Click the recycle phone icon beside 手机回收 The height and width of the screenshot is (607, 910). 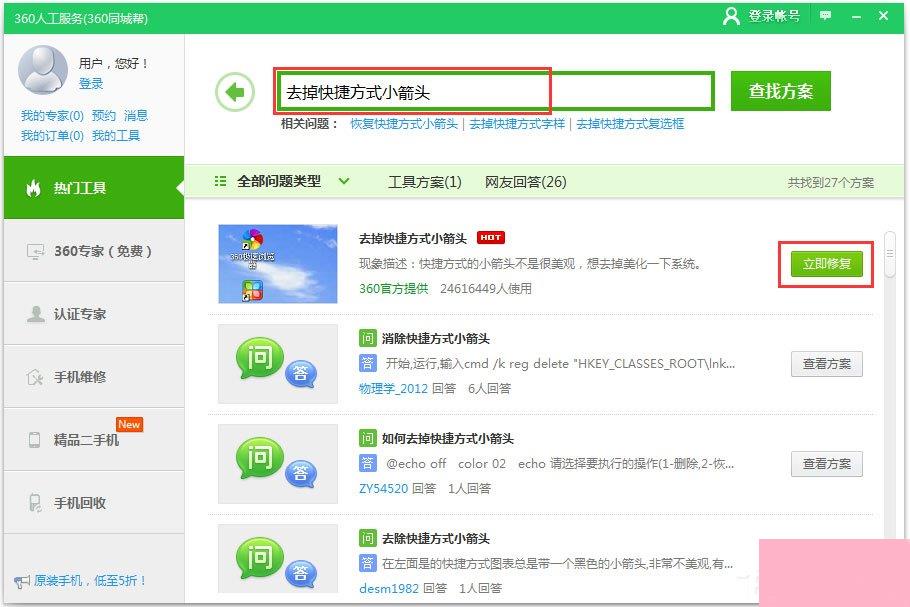click(35, 503)
